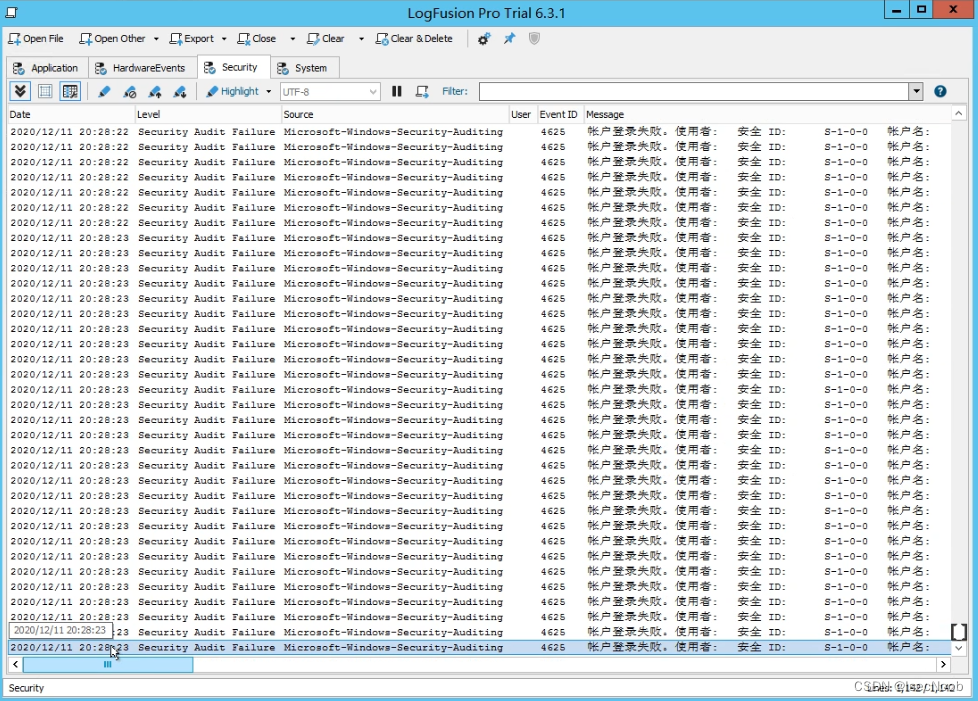Click the blue pin icon

[509, 39]
